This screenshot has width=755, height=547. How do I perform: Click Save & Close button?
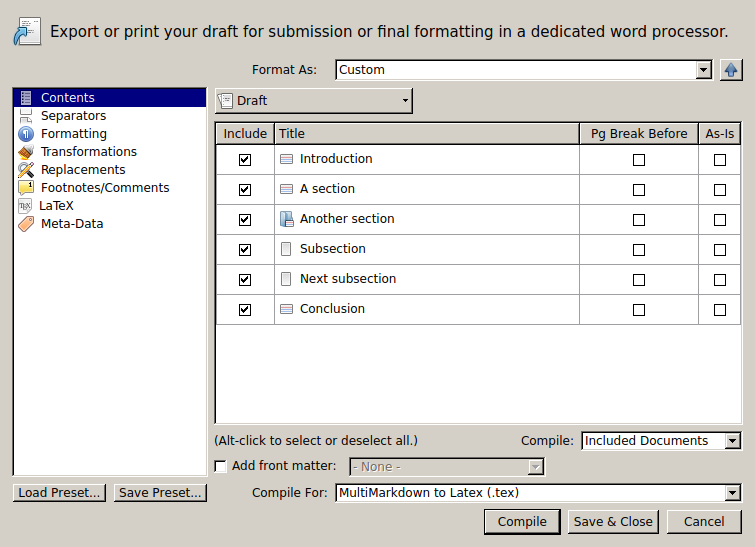[x=613, y=521]
